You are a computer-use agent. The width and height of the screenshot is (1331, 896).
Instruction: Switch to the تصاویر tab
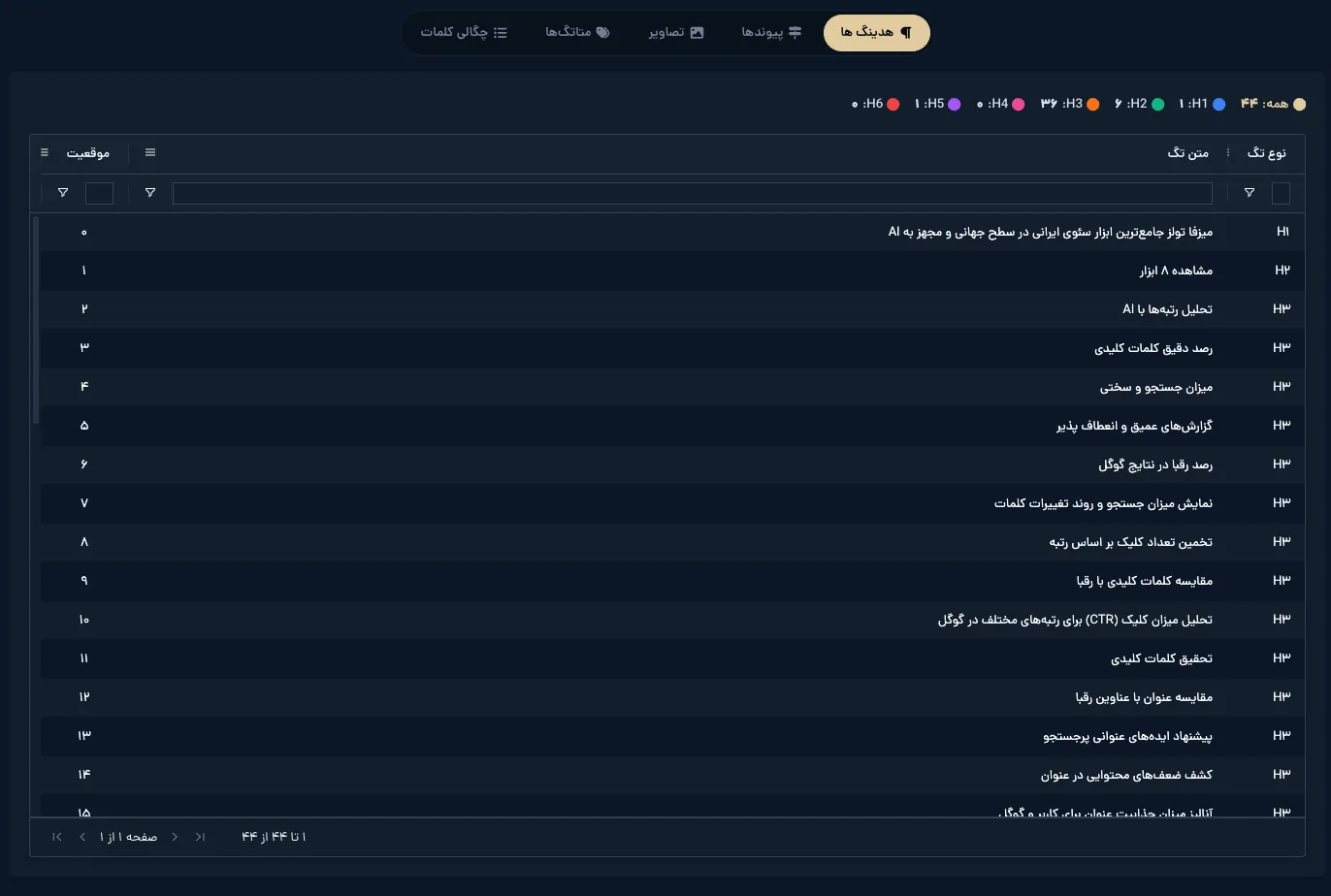(x=676, y=33)
